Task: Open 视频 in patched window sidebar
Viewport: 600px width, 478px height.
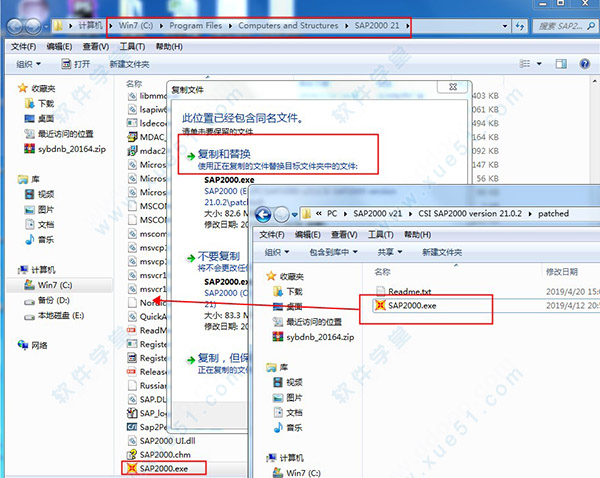Action: [x=288, y=382]
